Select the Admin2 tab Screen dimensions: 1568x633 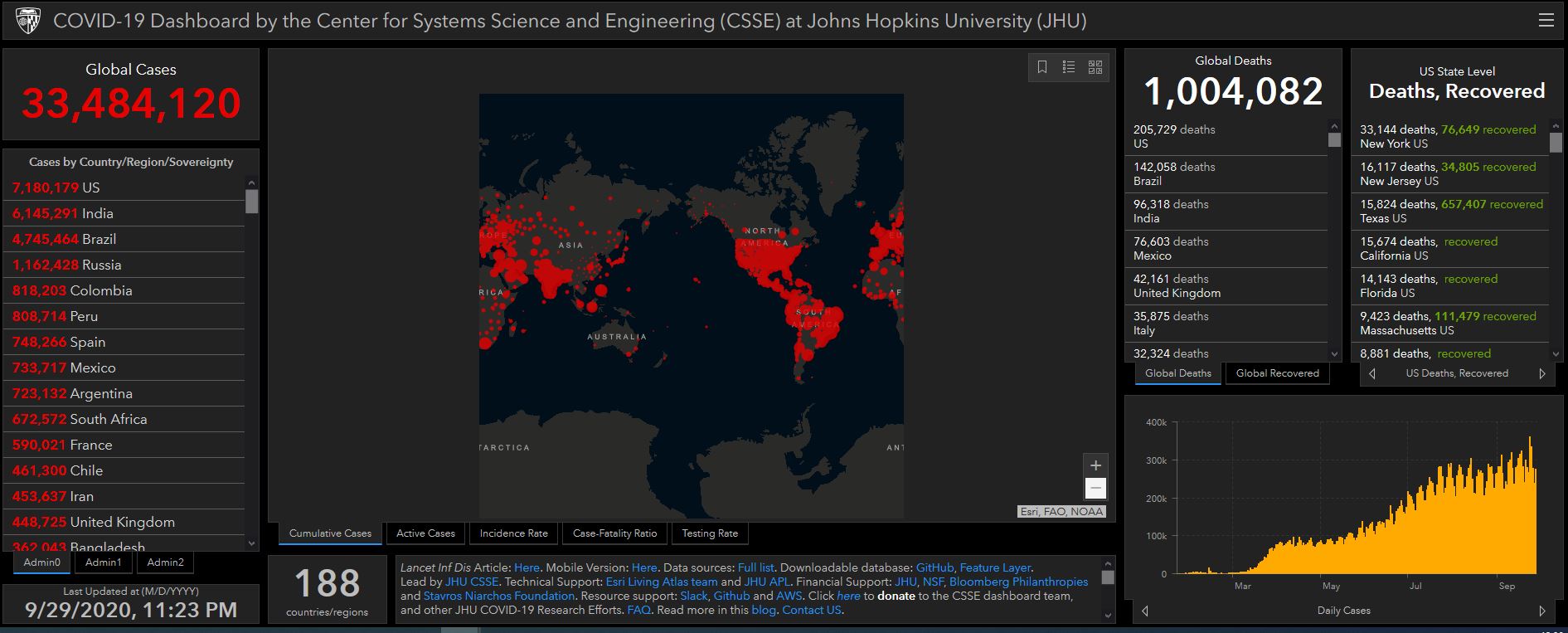coord(165,562)
